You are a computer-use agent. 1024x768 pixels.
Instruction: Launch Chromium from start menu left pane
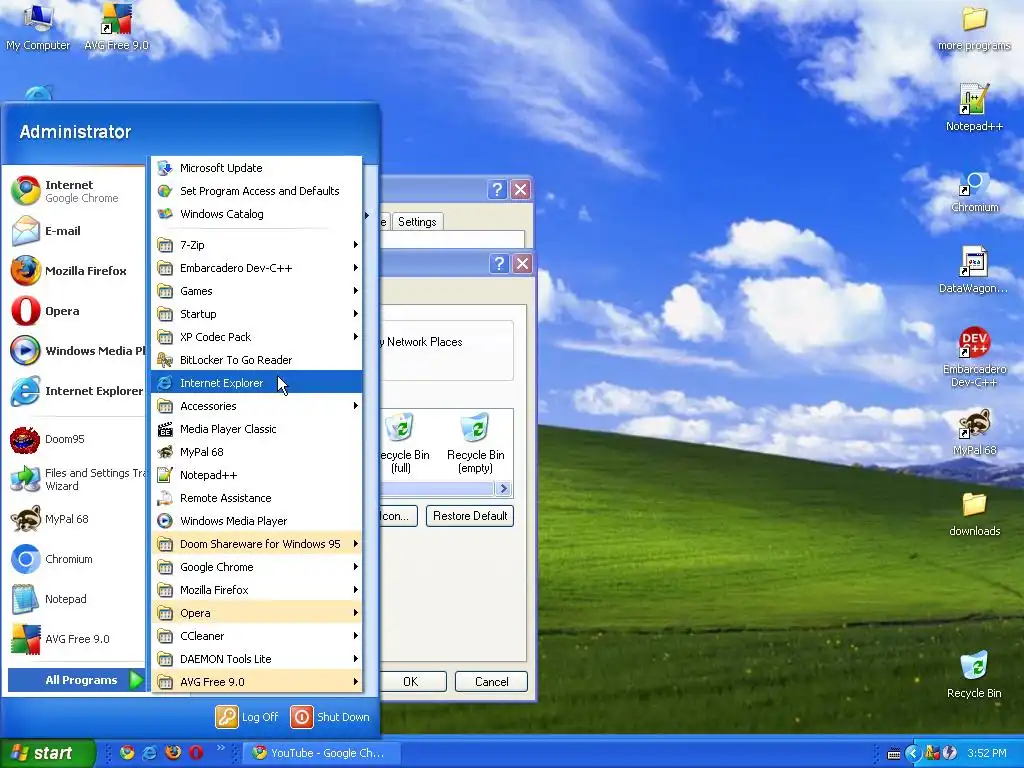click(76, 559)
